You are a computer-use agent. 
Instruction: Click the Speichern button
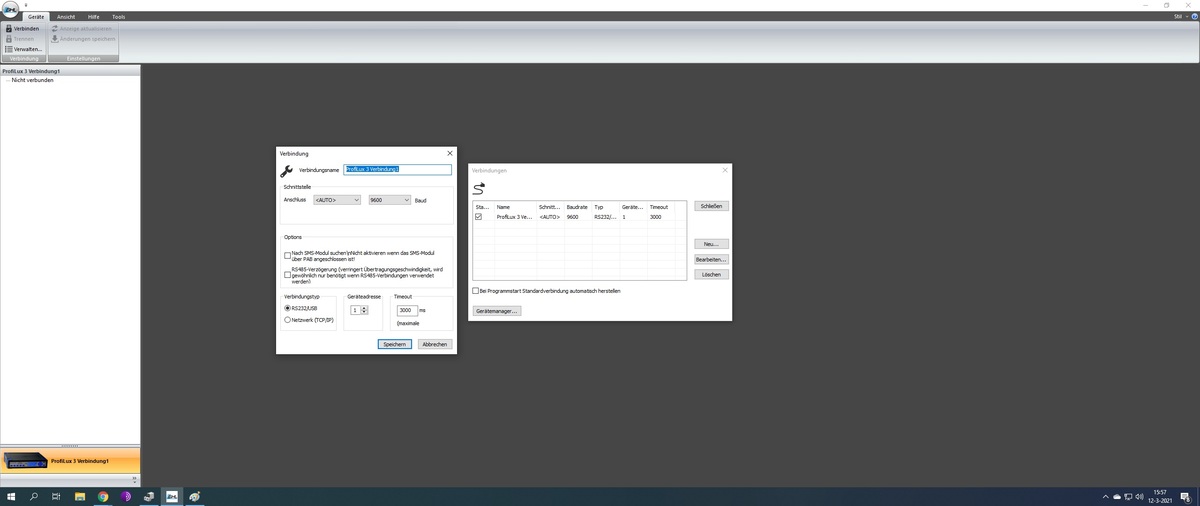coord(394,344)
